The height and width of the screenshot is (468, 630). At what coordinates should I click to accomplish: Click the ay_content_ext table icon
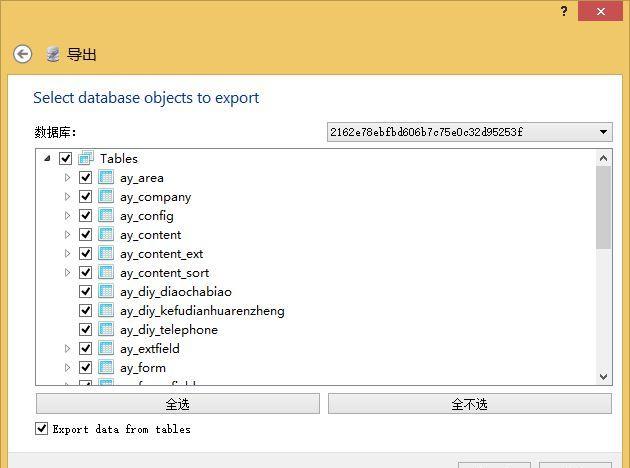(x=106, y=254)
